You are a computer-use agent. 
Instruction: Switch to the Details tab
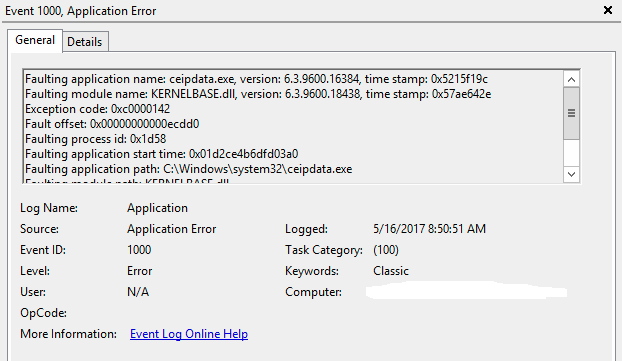pyautogui.click(x=85, y=42)
